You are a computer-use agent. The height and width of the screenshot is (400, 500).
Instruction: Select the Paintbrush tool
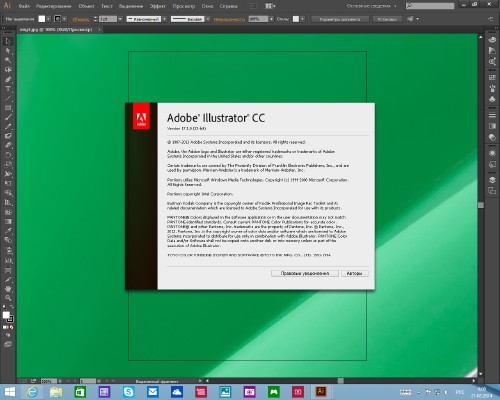pyautogui.click(x=8, y=117)
